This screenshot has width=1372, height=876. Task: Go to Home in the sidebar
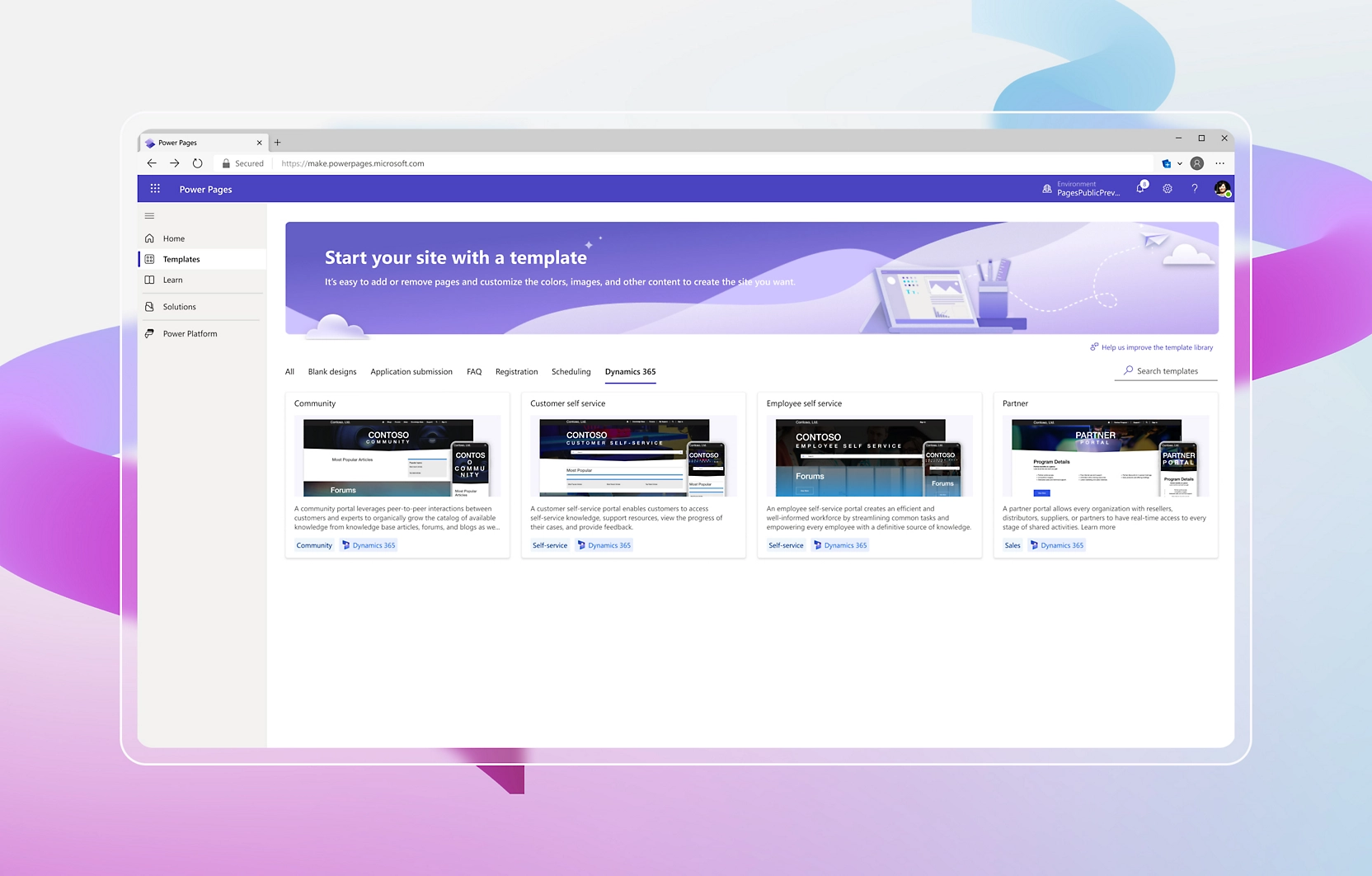pyautogui.click(x=202, y=238)
